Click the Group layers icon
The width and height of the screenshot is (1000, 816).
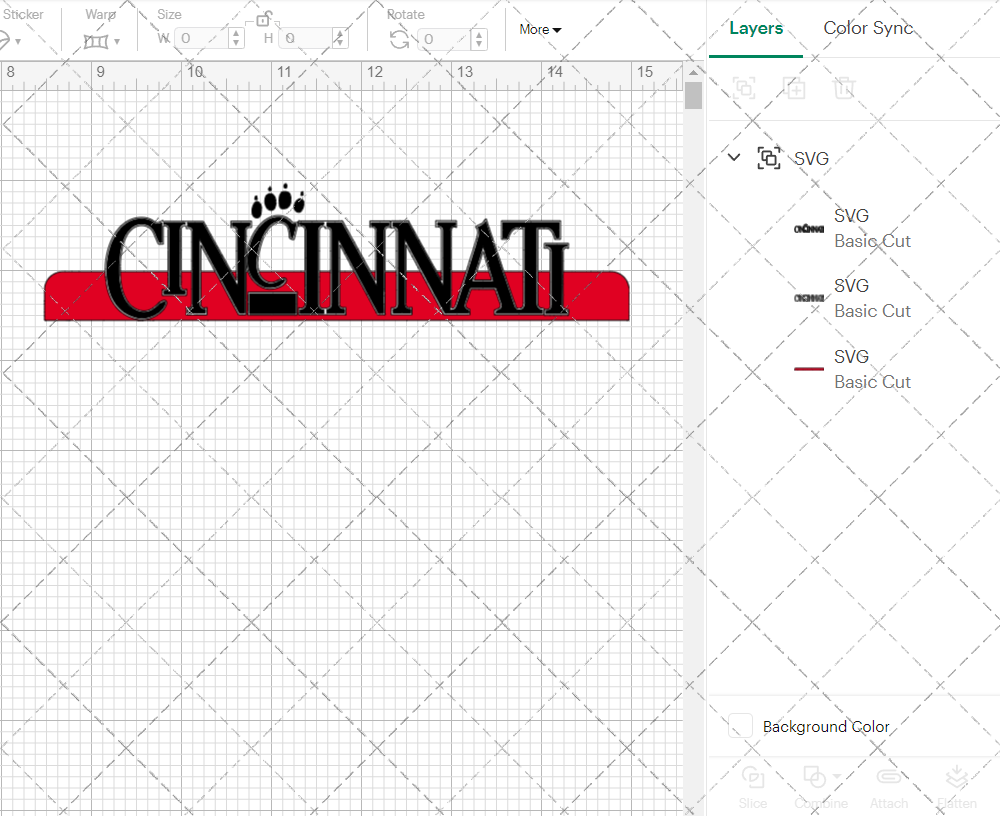(744, 89)
